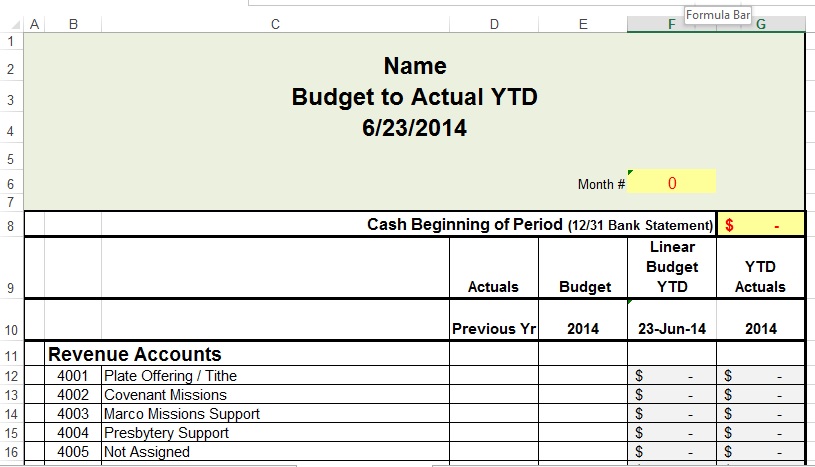Click the 'Budget' column heading cell
Viewport: 815px width, 467px height.
pyautogui.click(x=583, y=268)
